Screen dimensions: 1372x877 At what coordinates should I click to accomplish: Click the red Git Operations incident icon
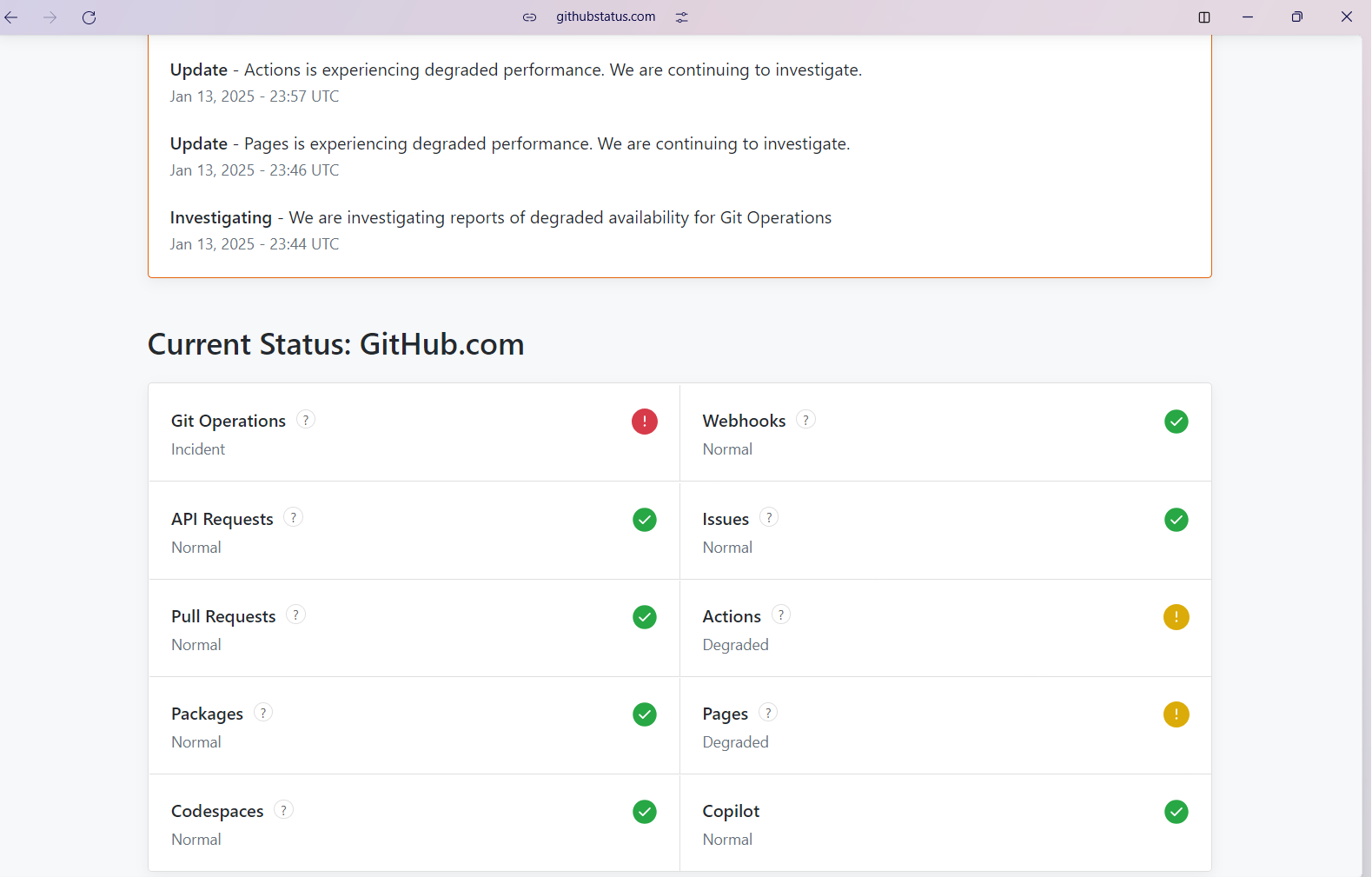click(x=645, y=422)
